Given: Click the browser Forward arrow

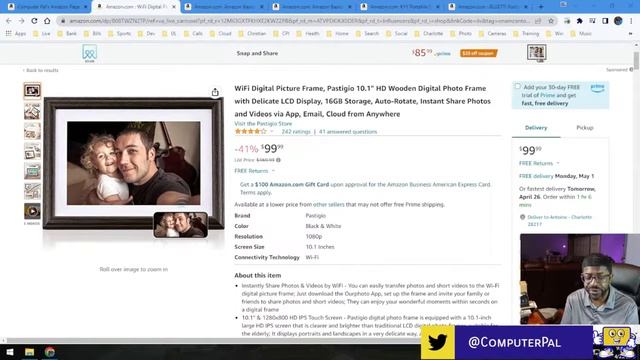Looking at the screenshot, I should click(x=21, y=21).
